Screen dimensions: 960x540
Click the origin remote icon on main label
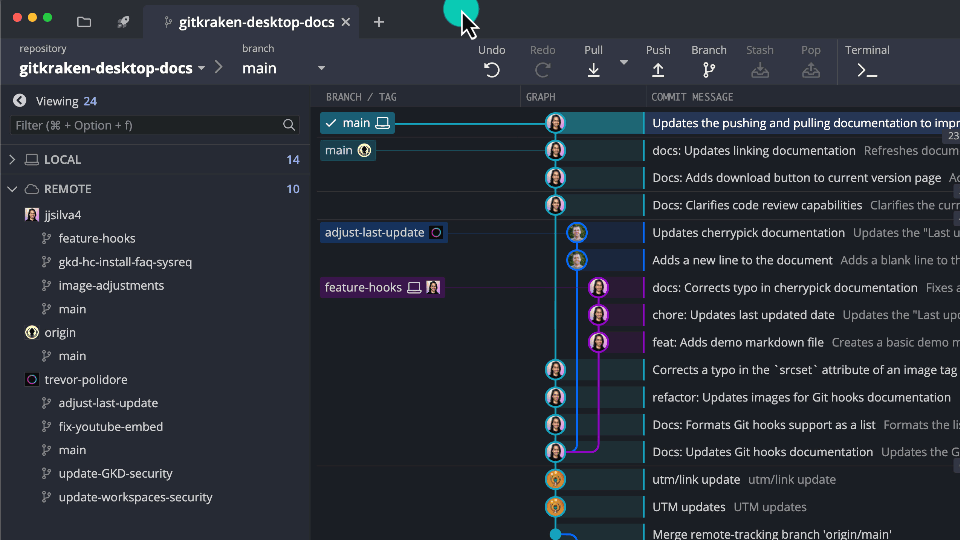(x=364, y=151)
